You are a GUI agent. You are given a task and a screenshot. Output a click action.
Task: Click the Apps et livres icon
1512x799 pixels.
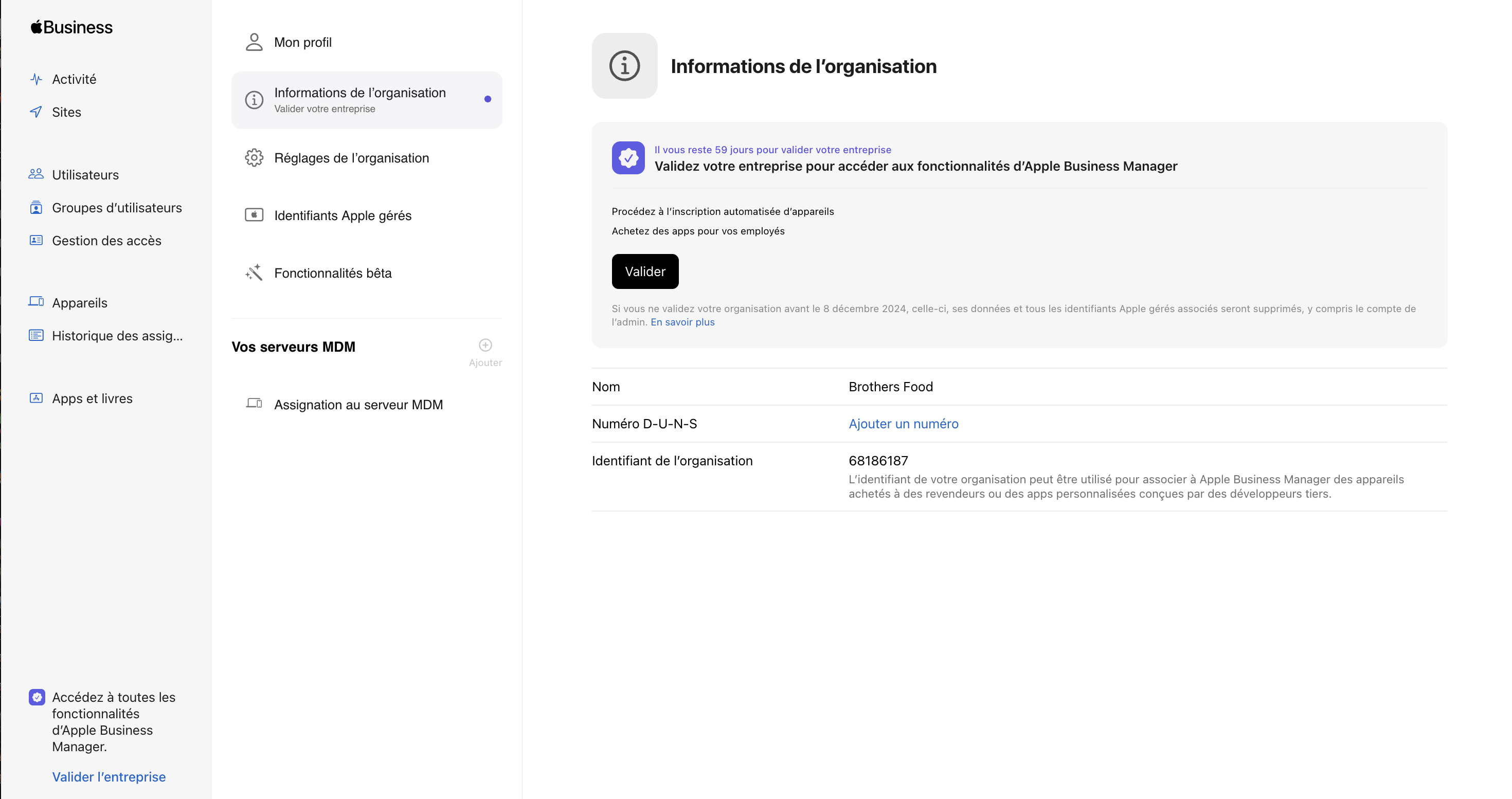tap(37, 398)
